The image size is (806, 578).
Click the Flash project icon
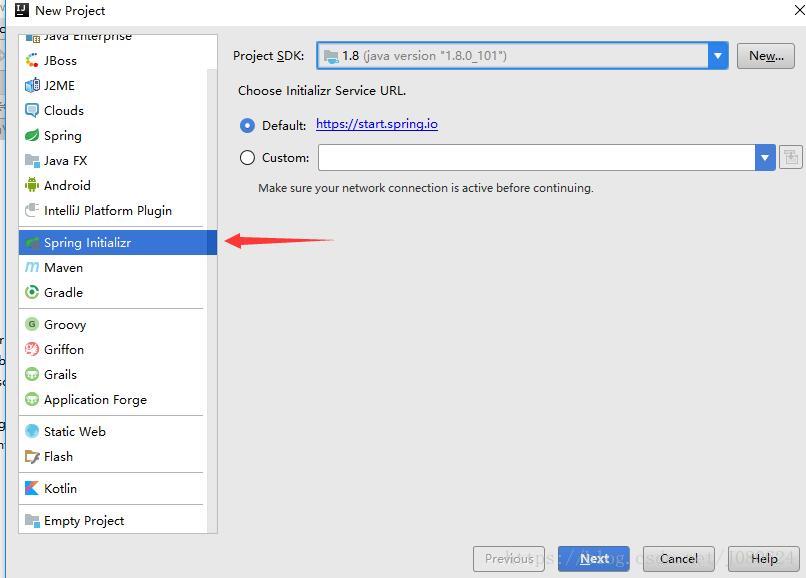(32, 456)
